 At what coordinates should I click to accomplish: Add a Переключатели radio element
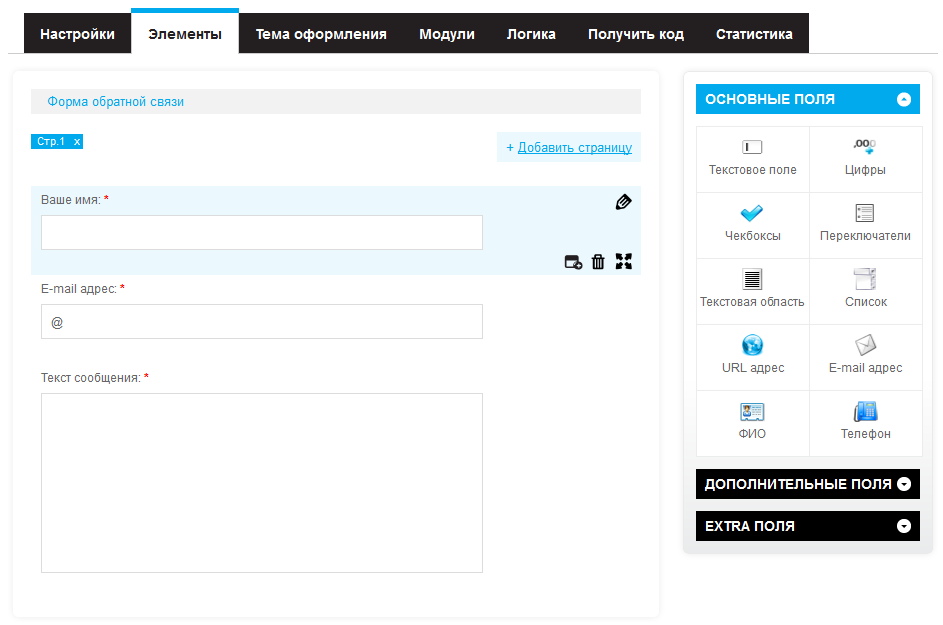coord(865,225)
